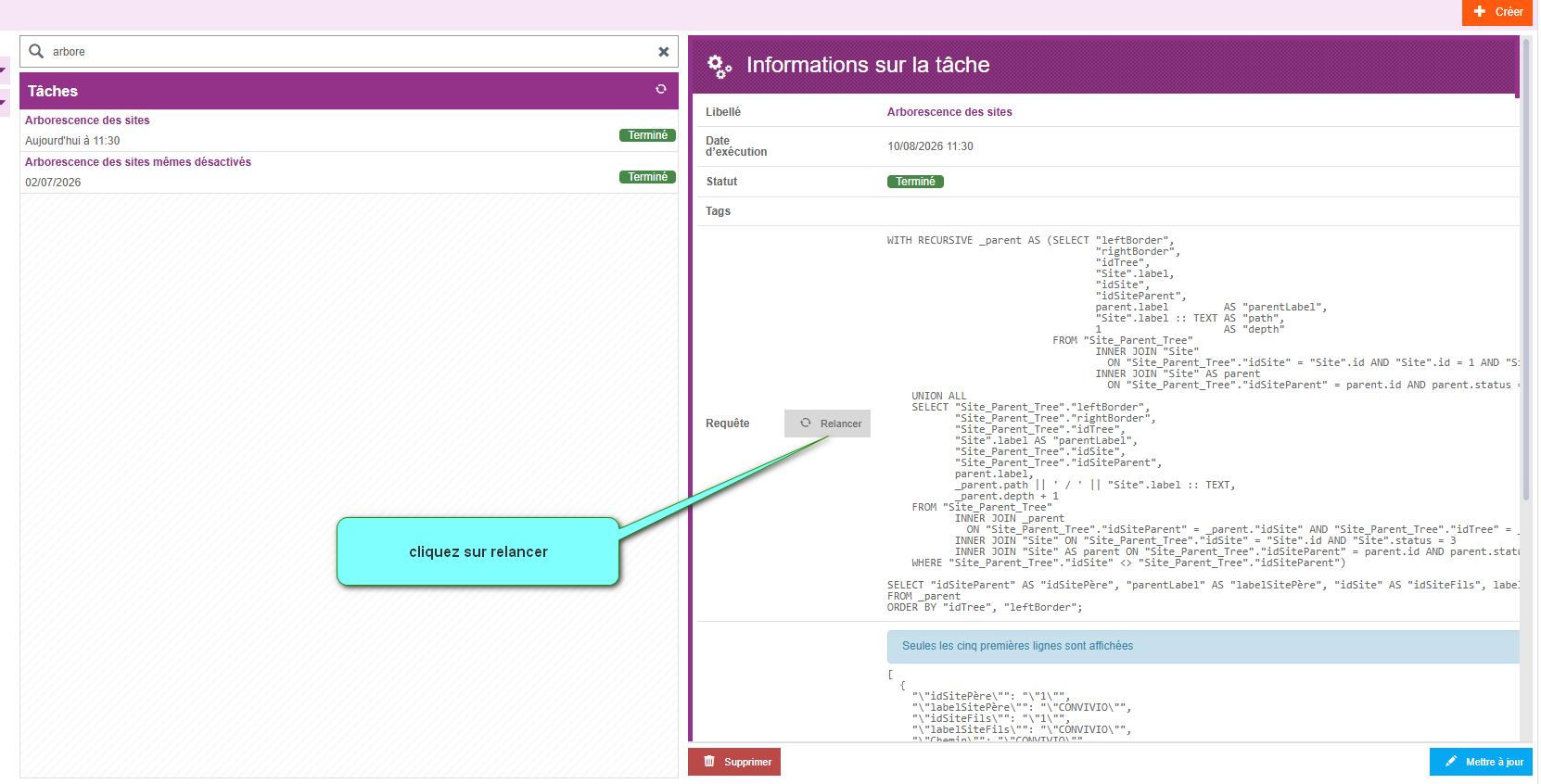Click the upper left sidebar arrow tab
The image size is (1541, 784).
click(5, 70)
